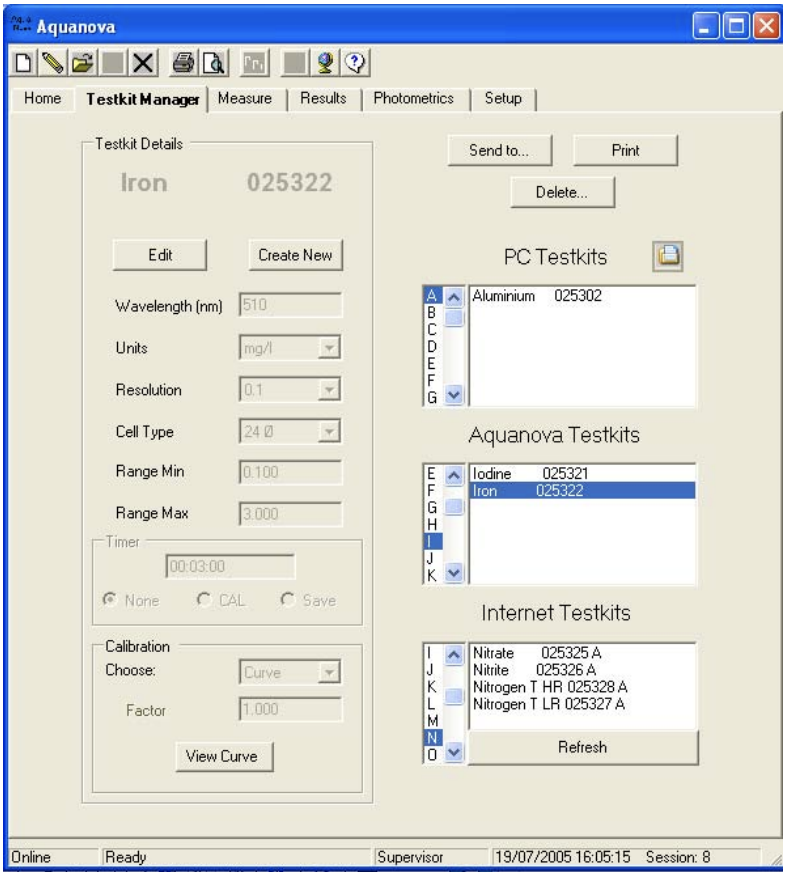Select letter O in Internet Testkits index

432,755
